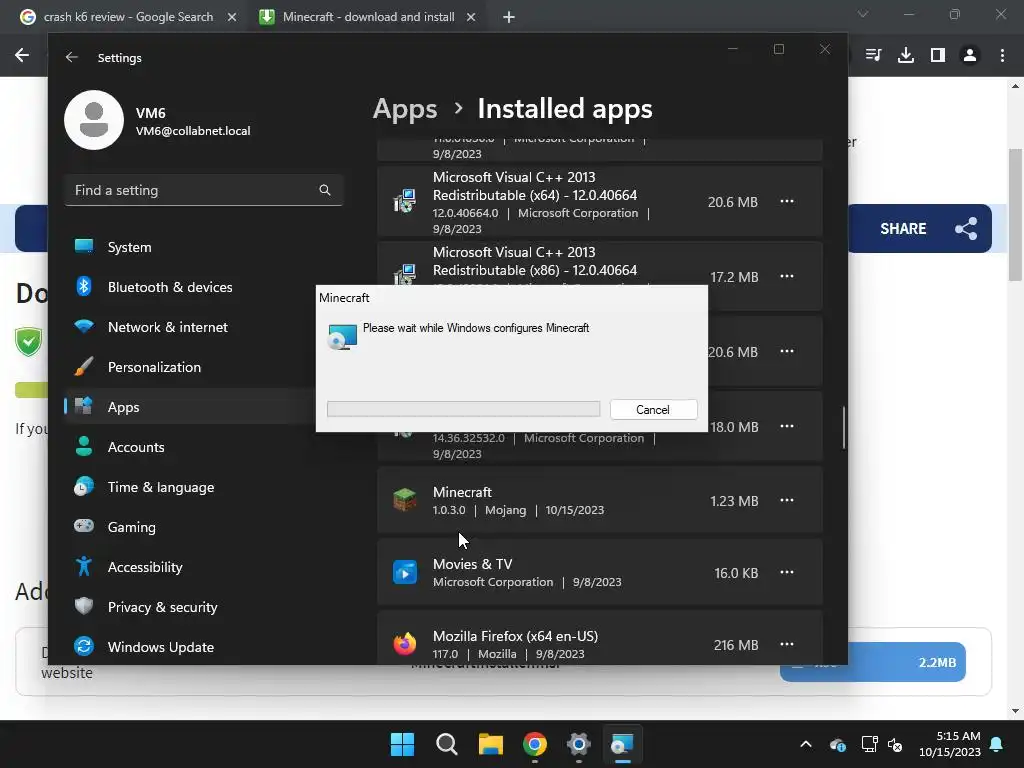Viewport: 1024px width, 768px height.
Task: Open options for Visual C++ 2013 x64
Action: pos(787,201)
